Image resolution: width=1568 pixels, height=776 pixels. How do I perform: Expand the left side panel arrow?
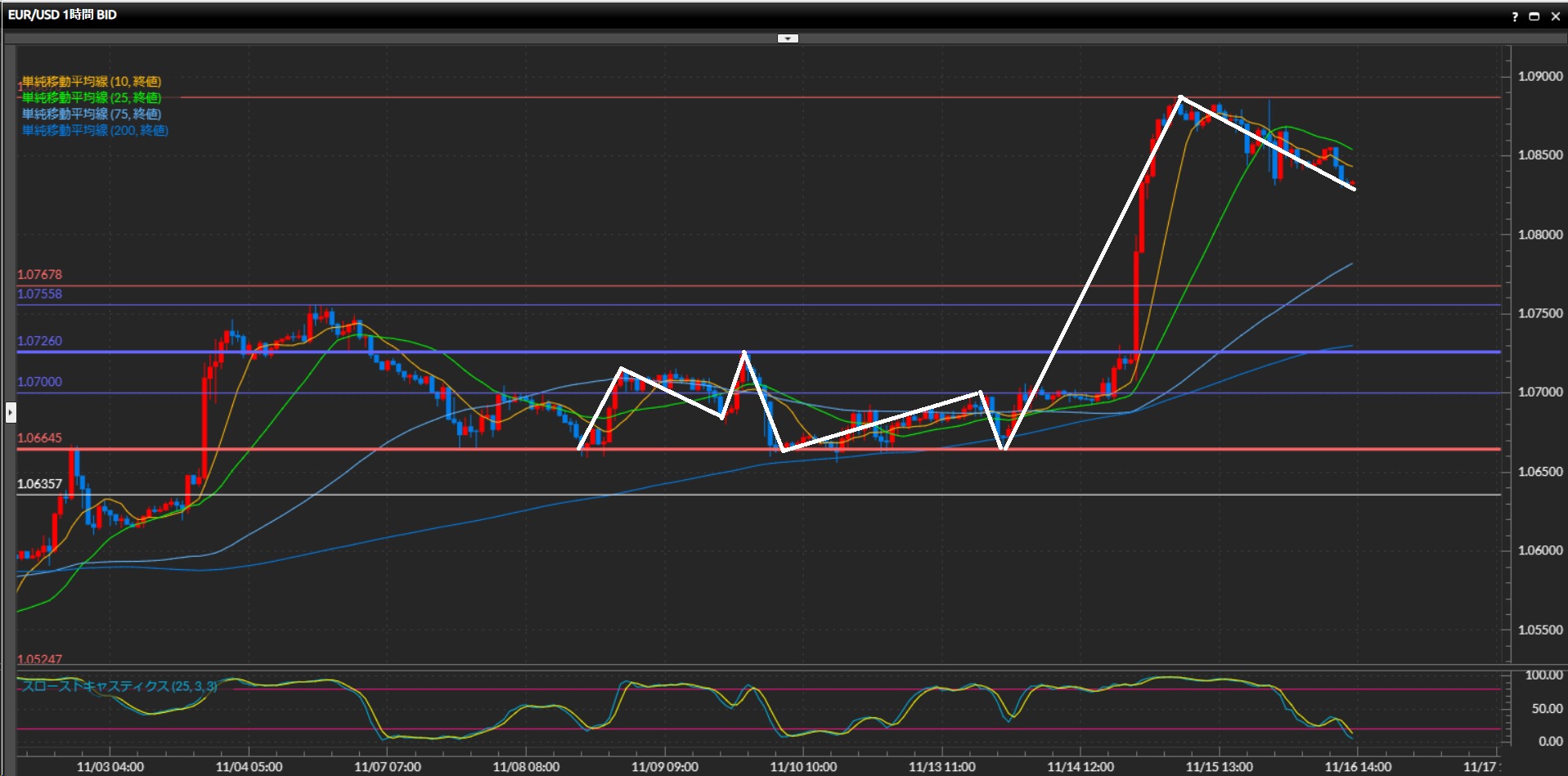click(x=11, y=412)
